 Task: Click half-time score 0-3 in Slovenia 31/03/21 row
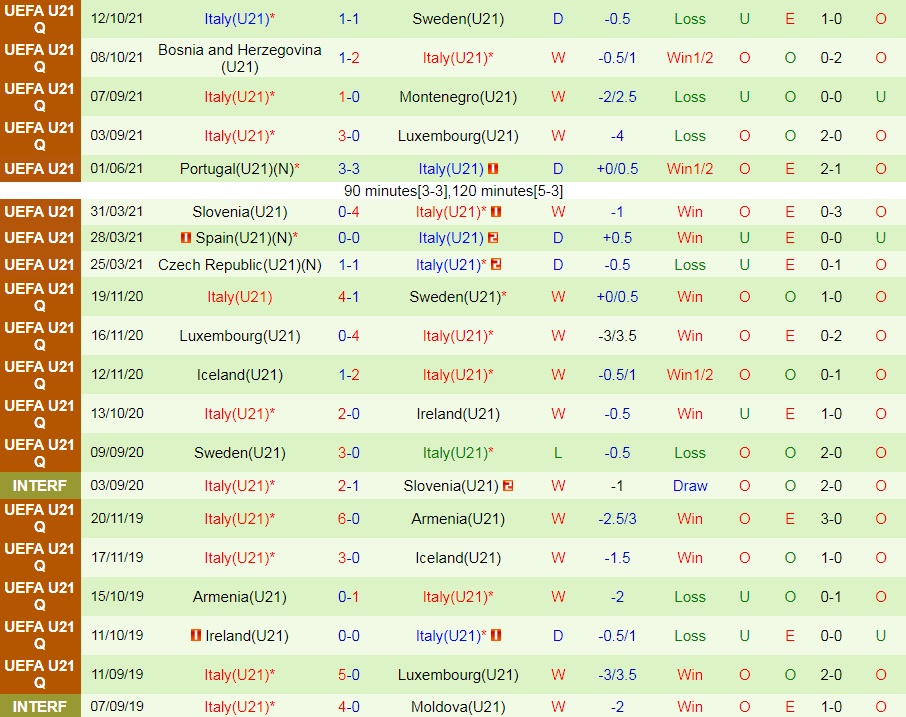pyautogui.click(x=831, y=212)
